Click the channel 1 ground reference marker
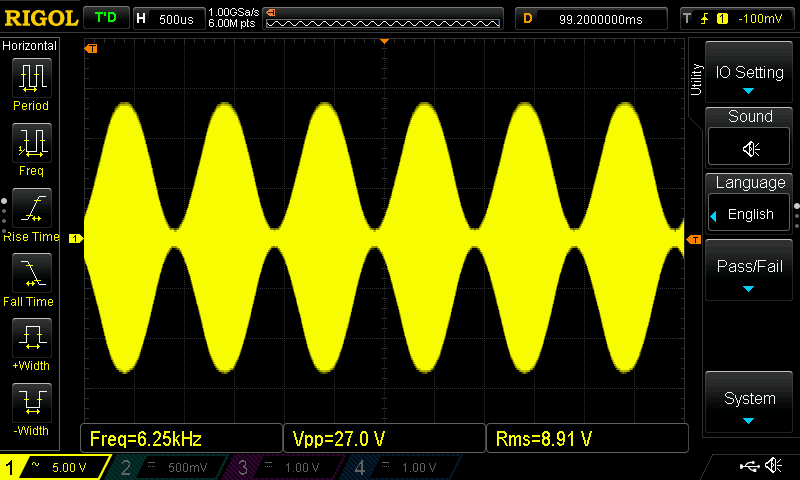 [76, 239]
